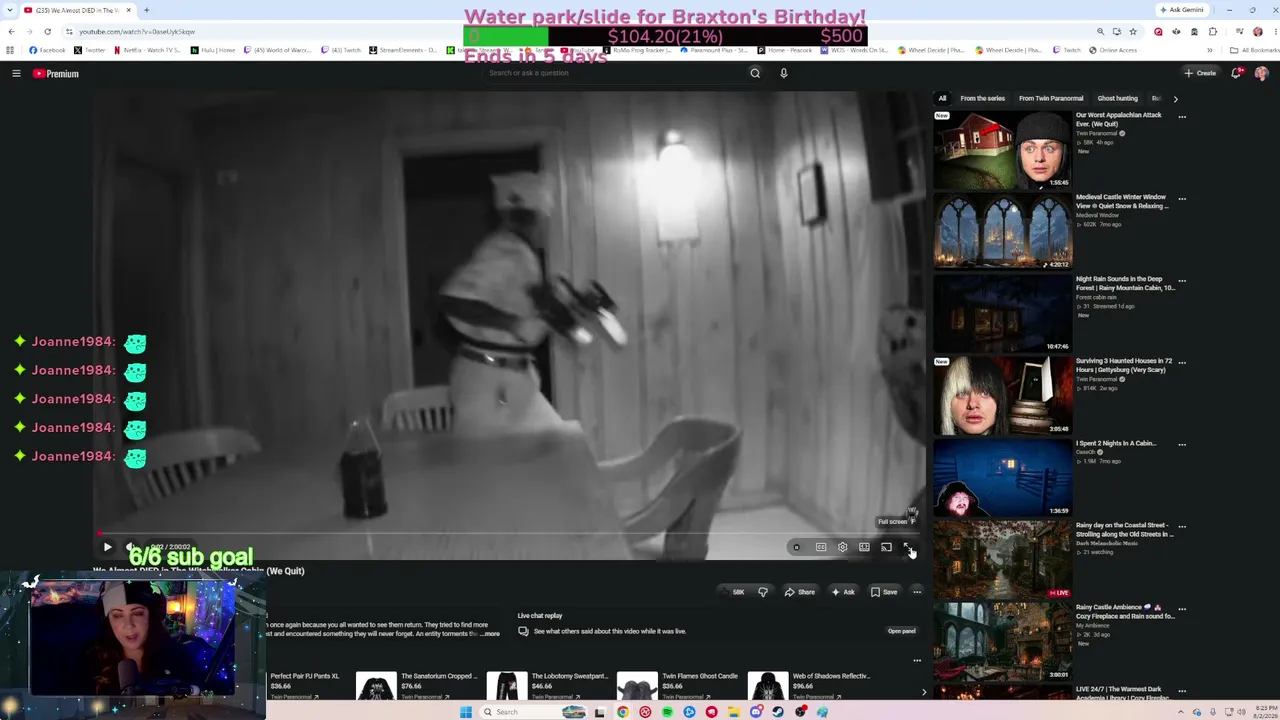This screenshot has width=1280, height=720.
Task: Open options for Surviving 3 Haunted Houses video
Action: click(1182, 363)
